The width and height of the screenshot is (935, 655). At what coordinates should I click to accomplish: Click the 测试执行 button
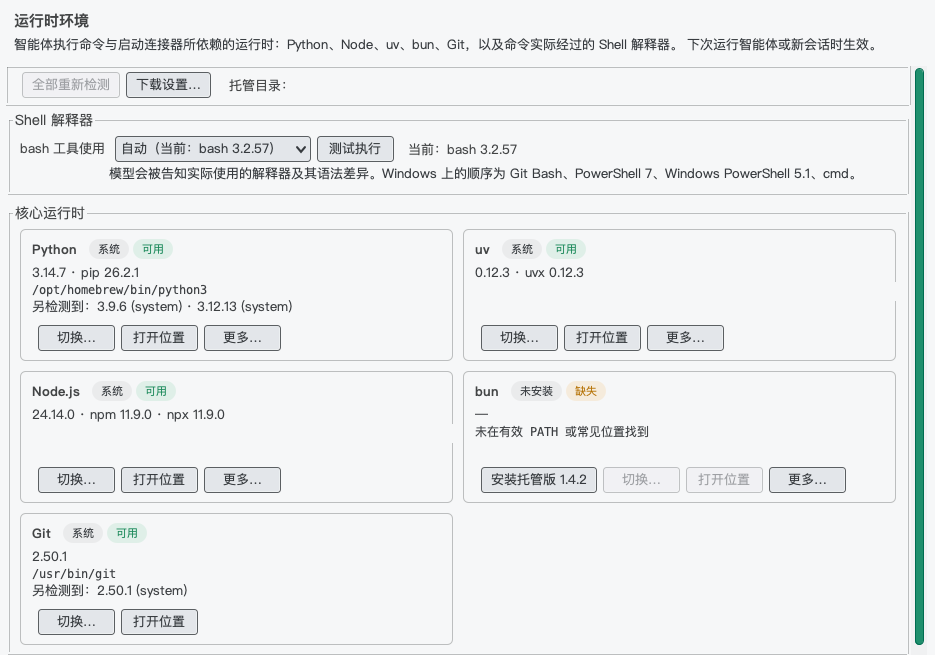click(355, 149)
